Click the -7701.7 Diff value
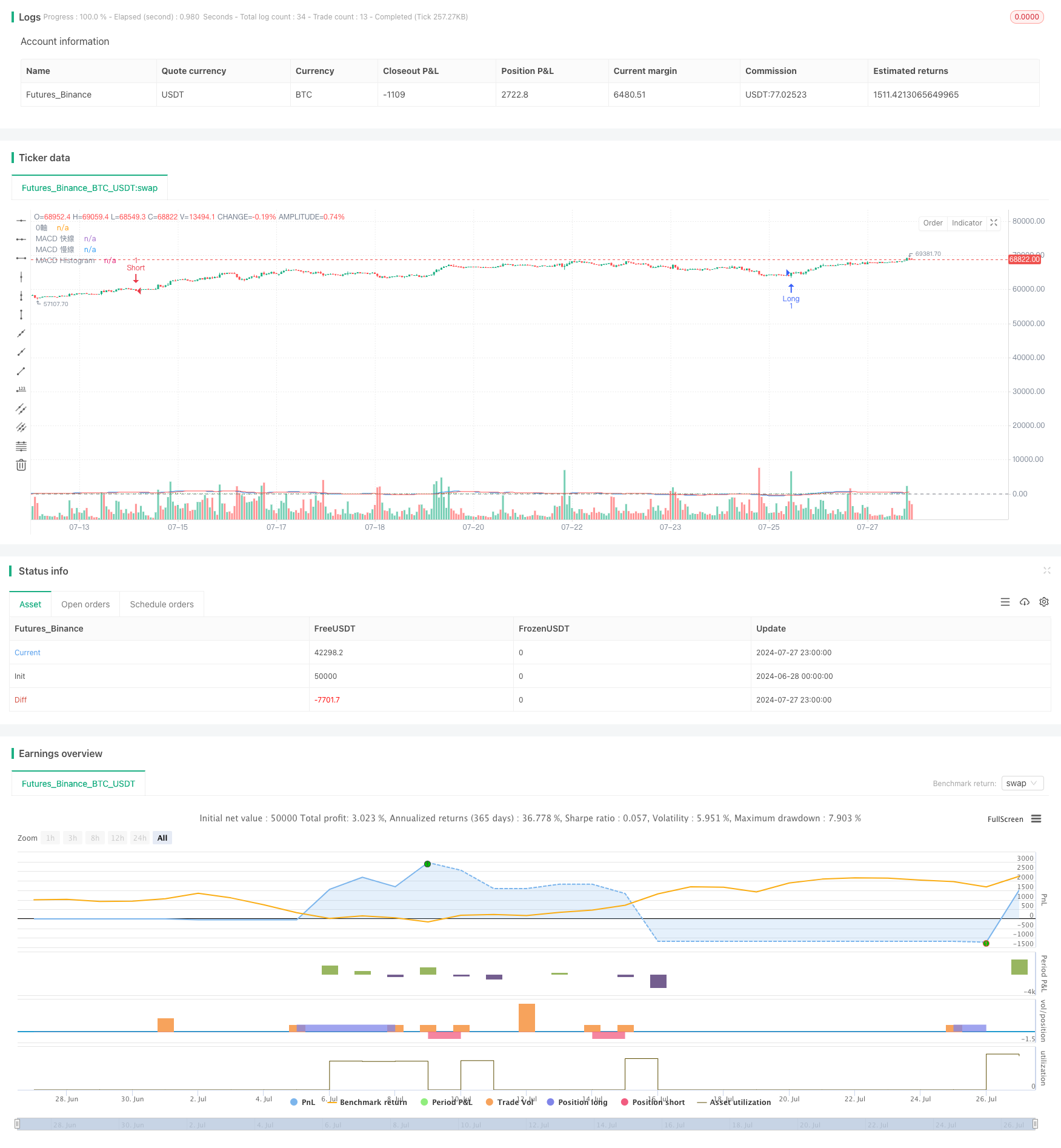This screenshot has height=1148, width=1061. pos(327,699)
